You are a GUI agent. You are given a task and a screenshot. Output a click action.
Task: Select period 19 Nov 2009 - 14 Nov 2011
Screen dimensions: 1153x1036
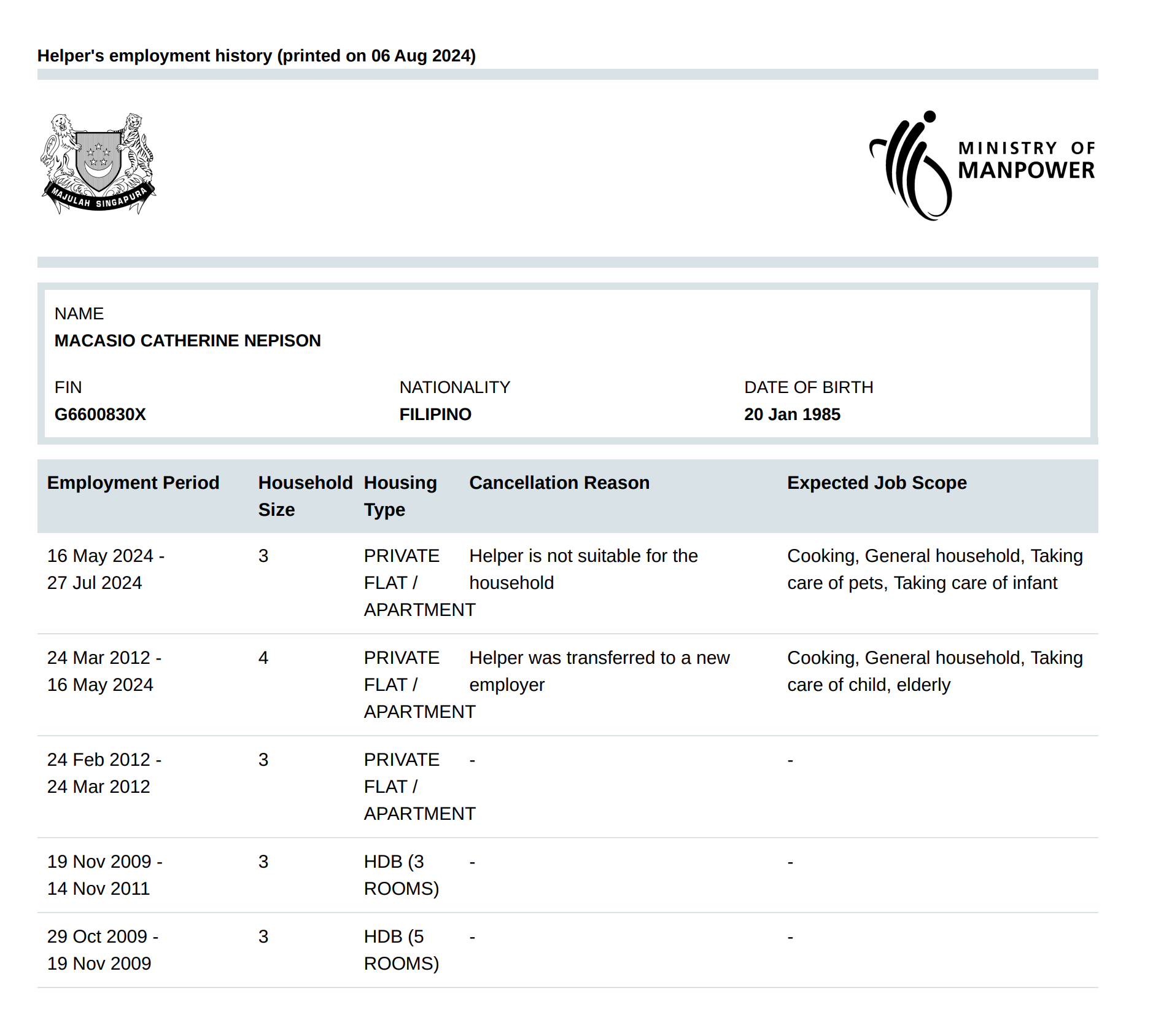coord(105,875)
